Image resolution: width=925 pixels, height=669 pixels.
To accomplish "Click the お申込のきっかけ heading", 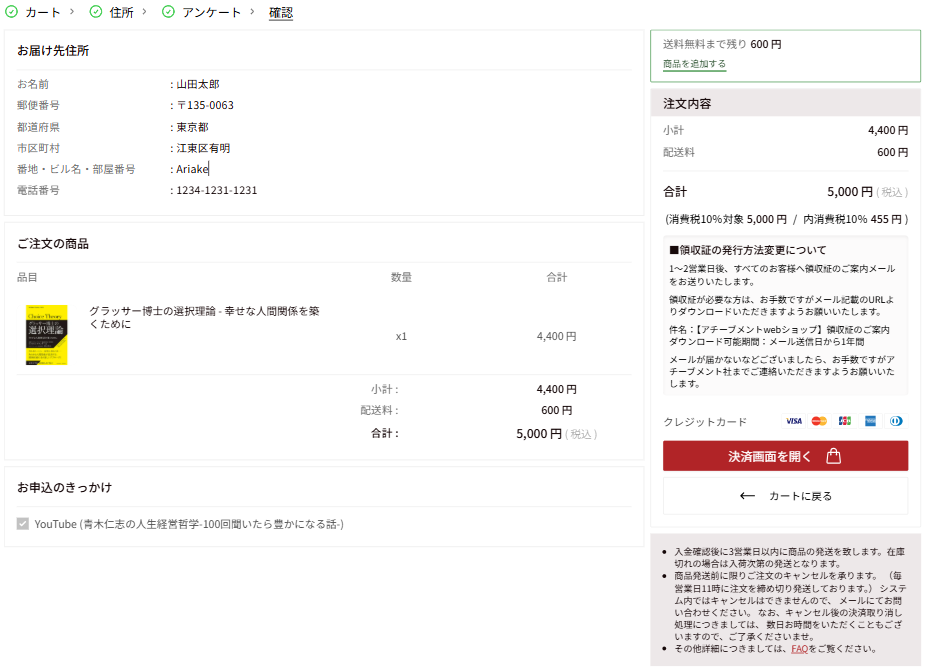I will (x=64, y=487).
